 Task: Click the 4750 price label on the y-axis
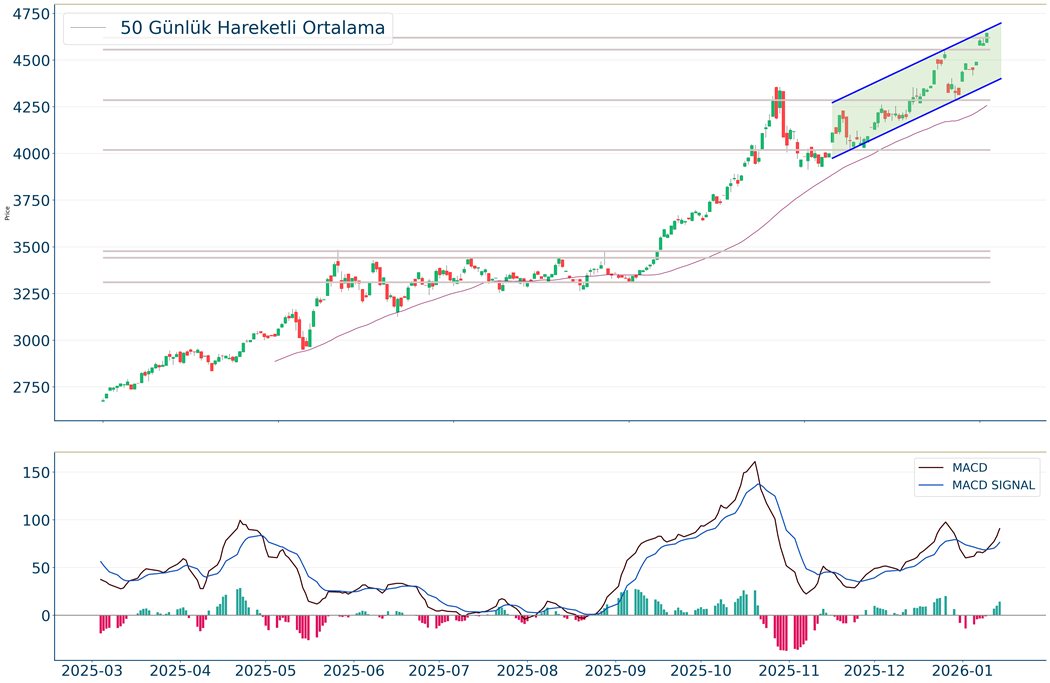(x=28, y=14)
